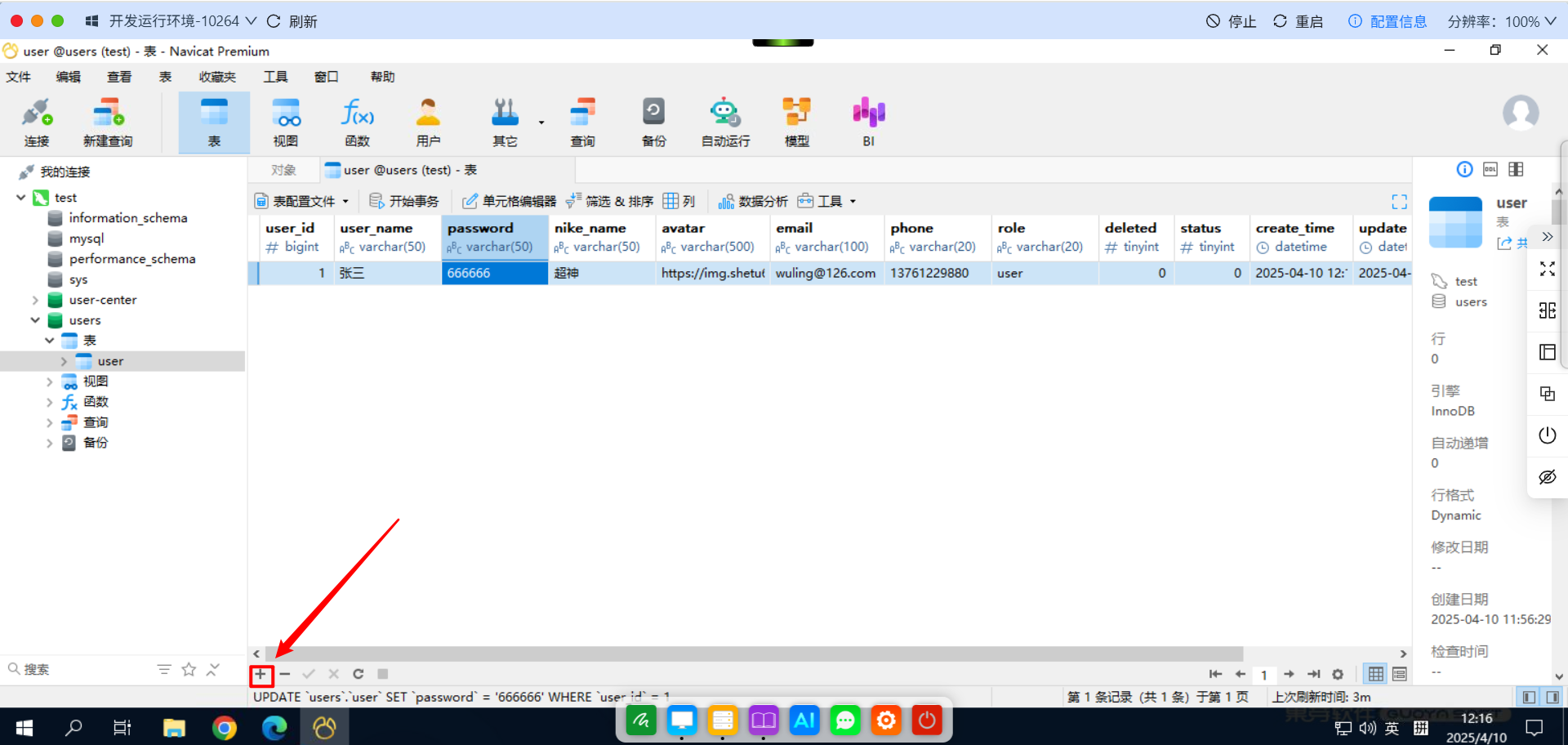Toggle the favorites star filter in sidebar
Viewport: 1568px width, 745px height.
(189, 670)
